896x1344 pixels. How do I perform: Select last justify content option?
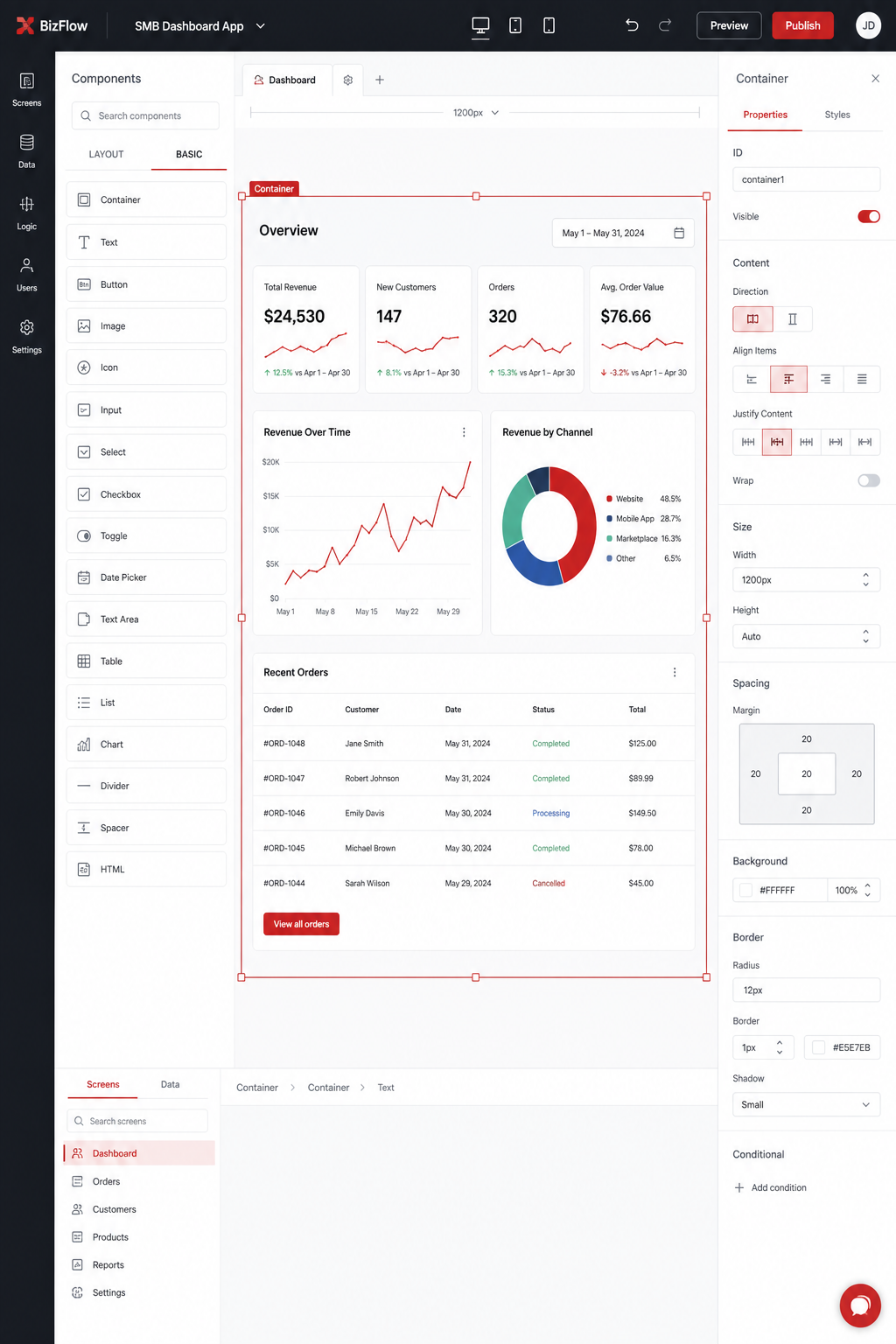click(865, 442)
